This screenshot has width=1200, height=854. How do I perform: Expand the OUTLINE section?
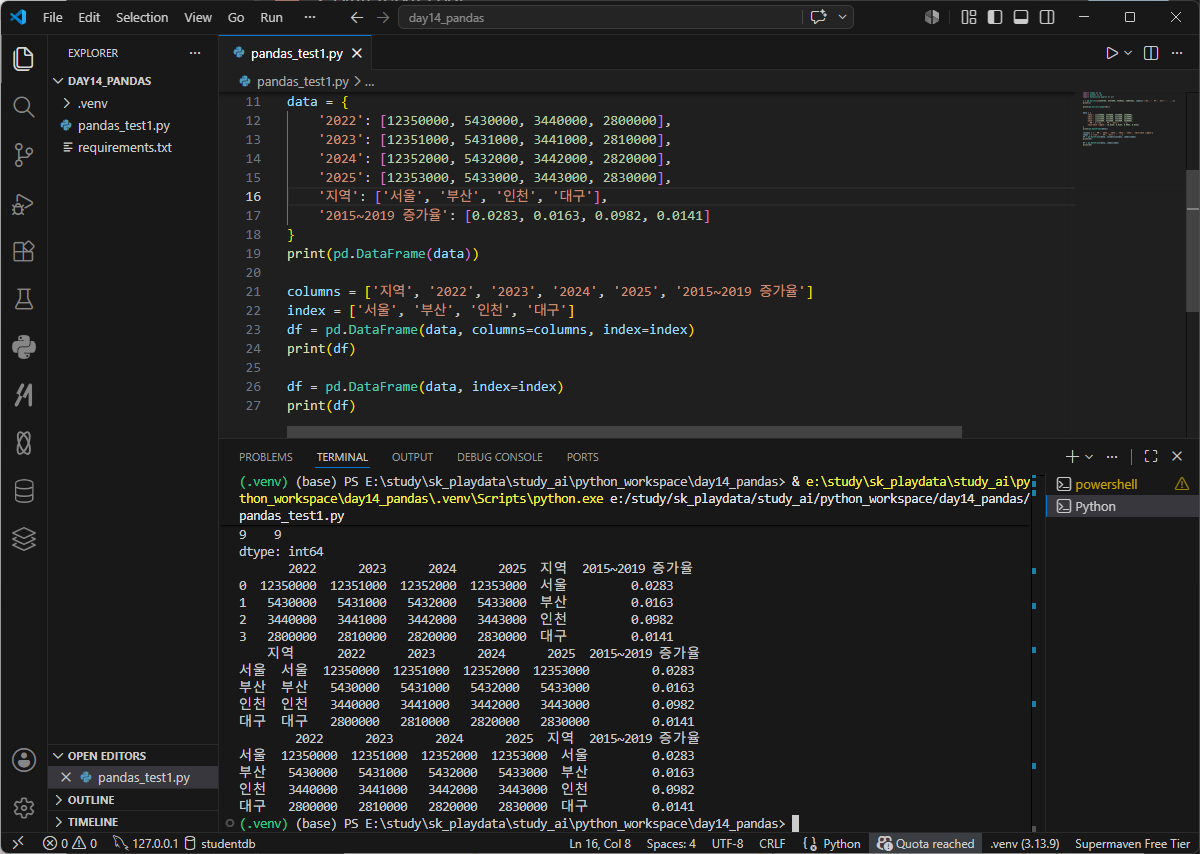coord(133,800)
